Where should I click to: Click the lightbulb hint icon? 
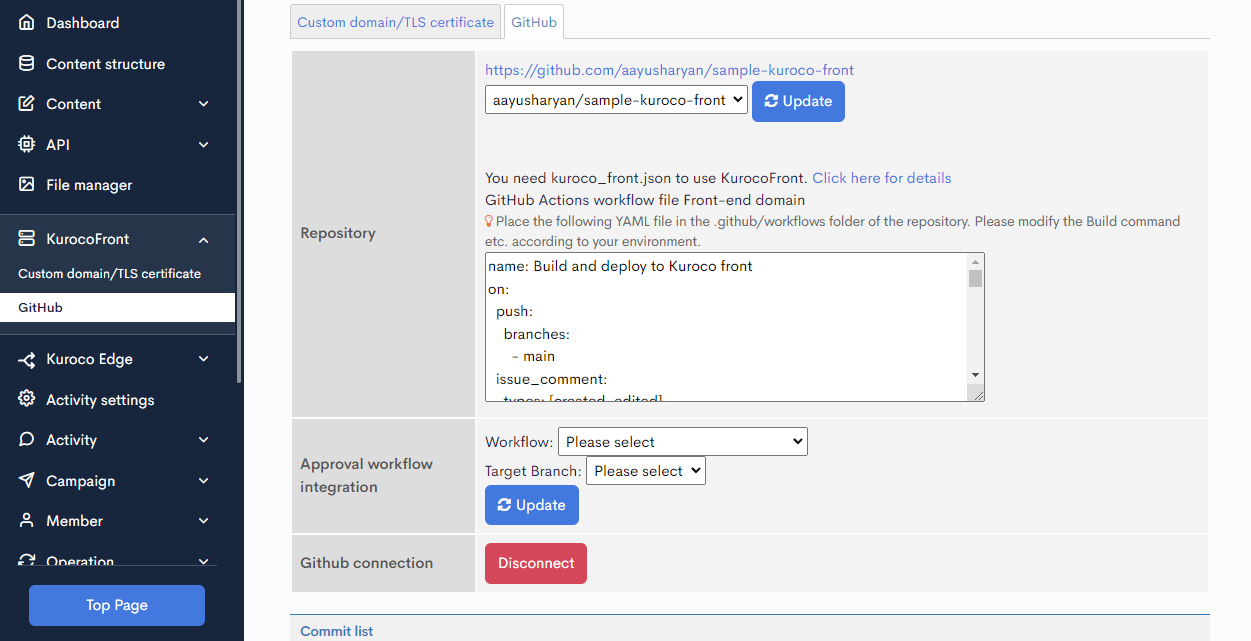(489, 221)
